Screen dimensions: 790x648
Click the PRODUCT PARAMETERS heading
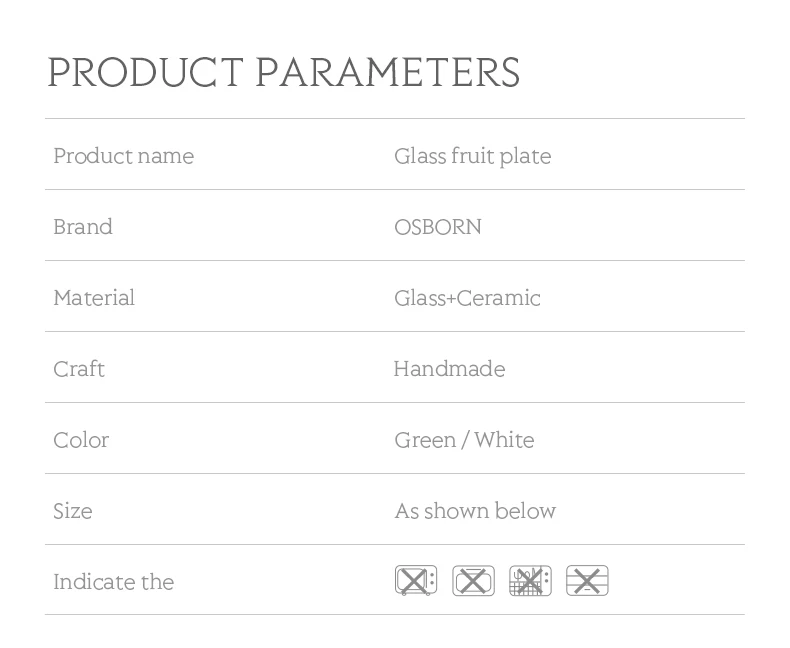[284, 72]
